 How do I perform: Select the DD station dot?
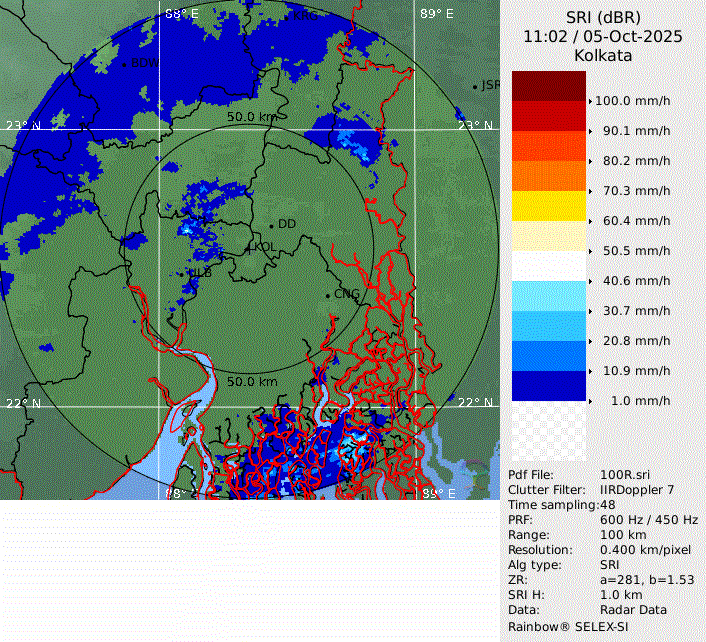click(271, 225)
